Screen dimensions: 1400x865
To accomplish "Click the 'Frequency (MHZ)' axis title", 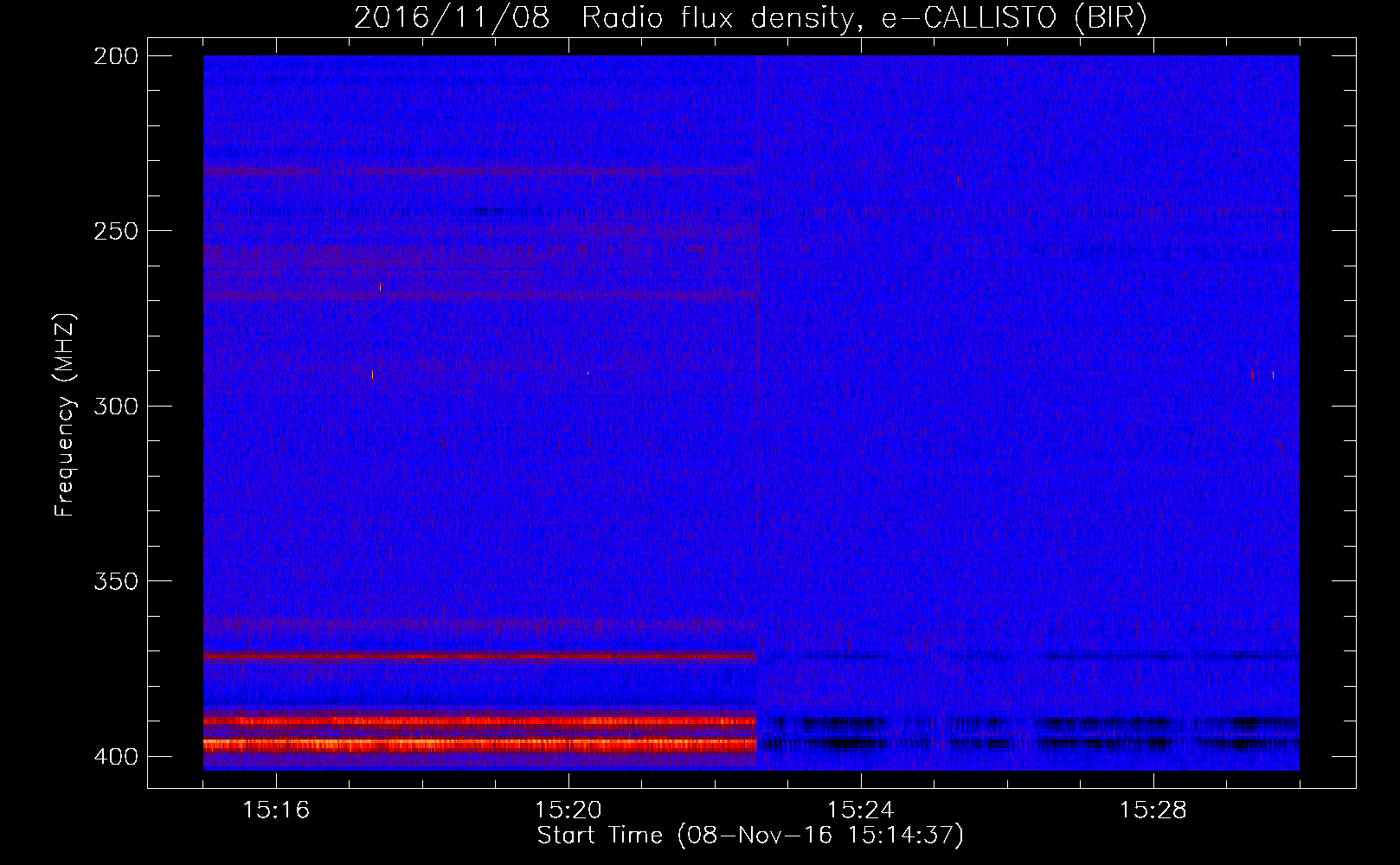I will coord(65,415).
